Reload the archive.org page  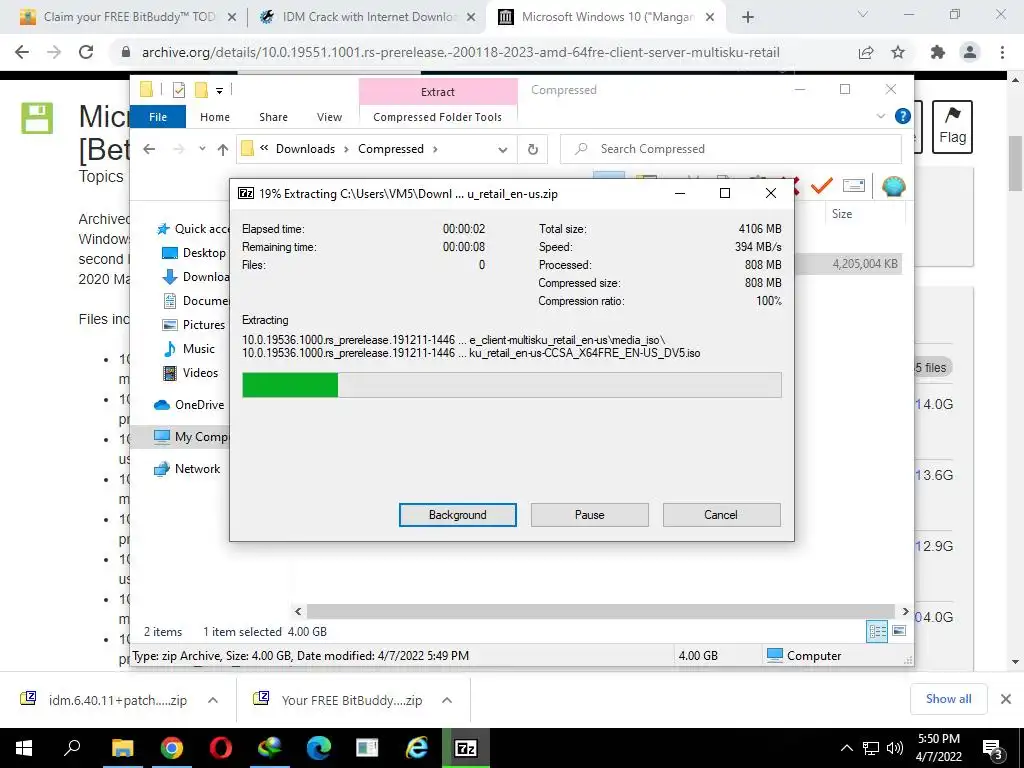tap(86, 52)
